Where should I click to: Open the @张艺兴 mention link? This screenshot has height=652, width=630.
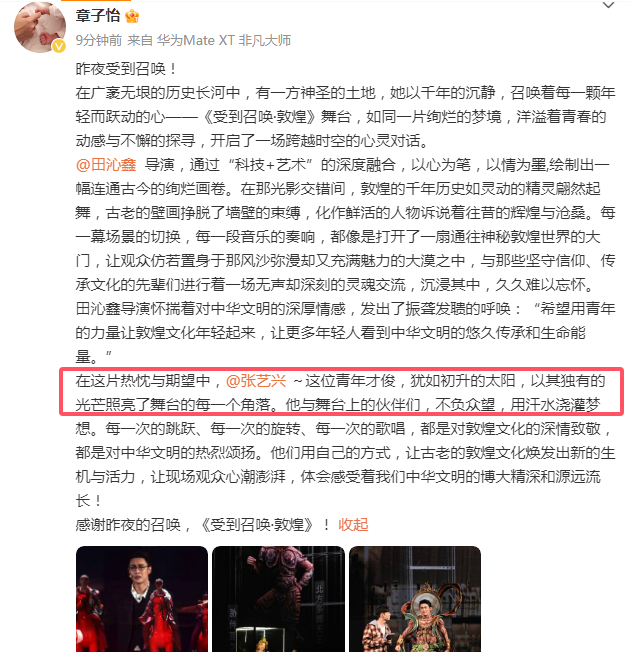(x=256, y=380)
